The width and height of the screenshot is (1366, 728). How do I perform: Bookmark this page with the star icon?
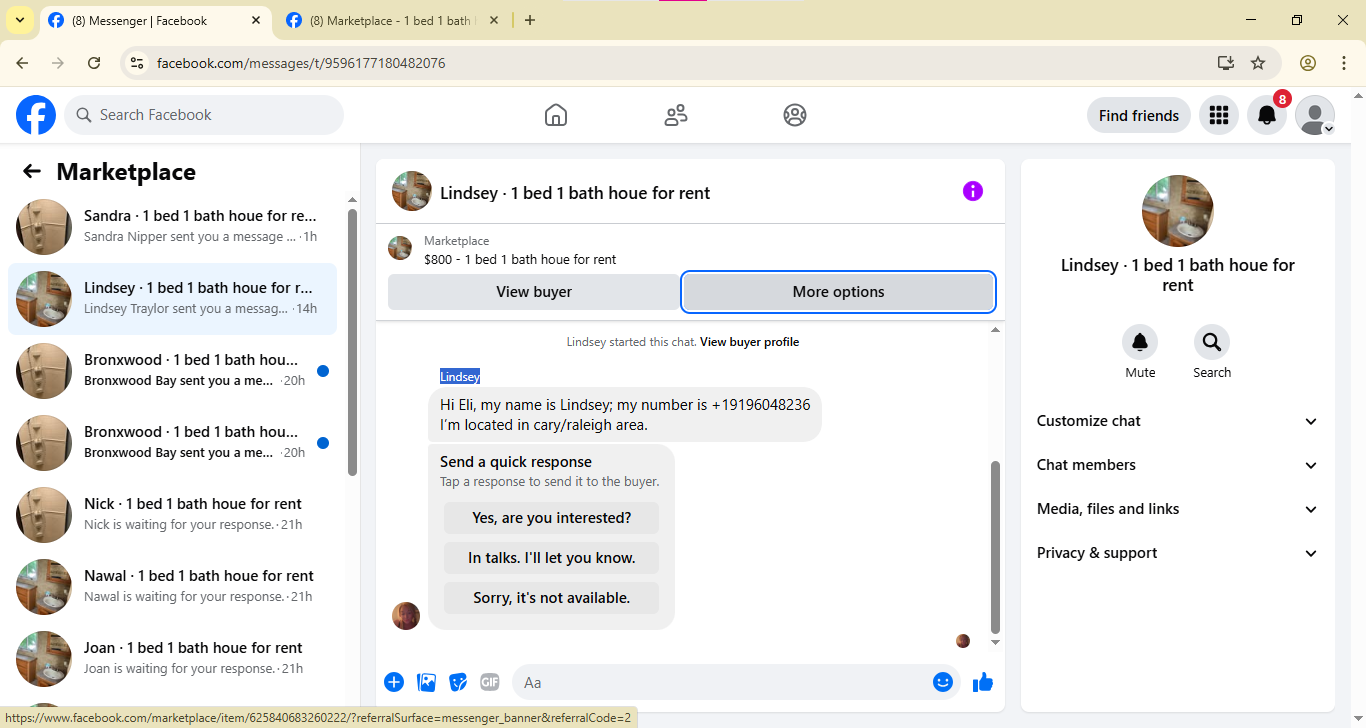pos(1258,63)
